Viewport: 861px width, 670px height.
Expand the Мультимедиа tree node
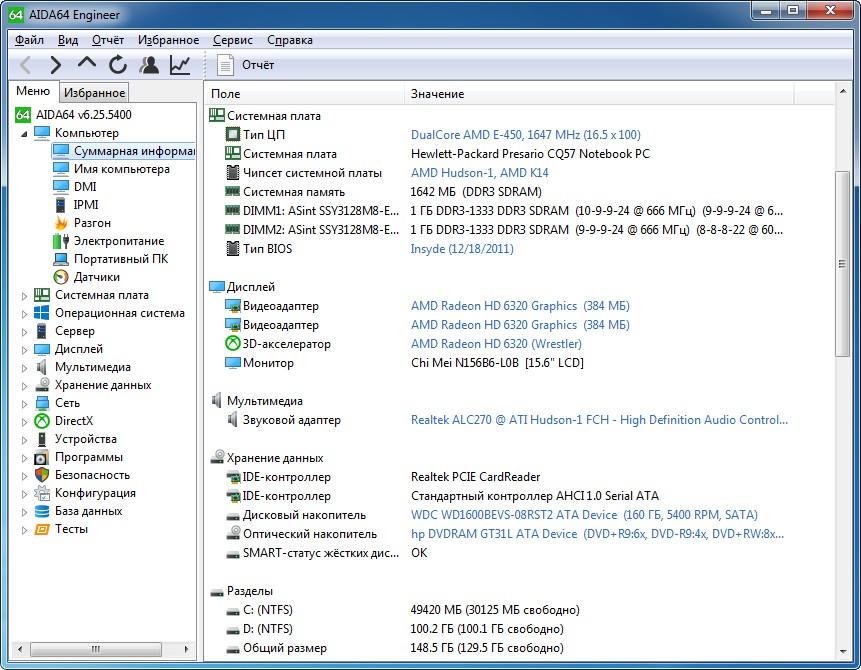24,367
